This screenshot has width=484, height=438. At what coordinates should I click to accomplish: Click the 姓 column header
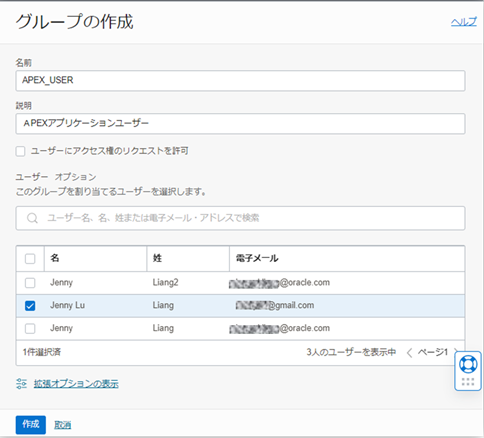pyautogui.click(x=188, y=258)
